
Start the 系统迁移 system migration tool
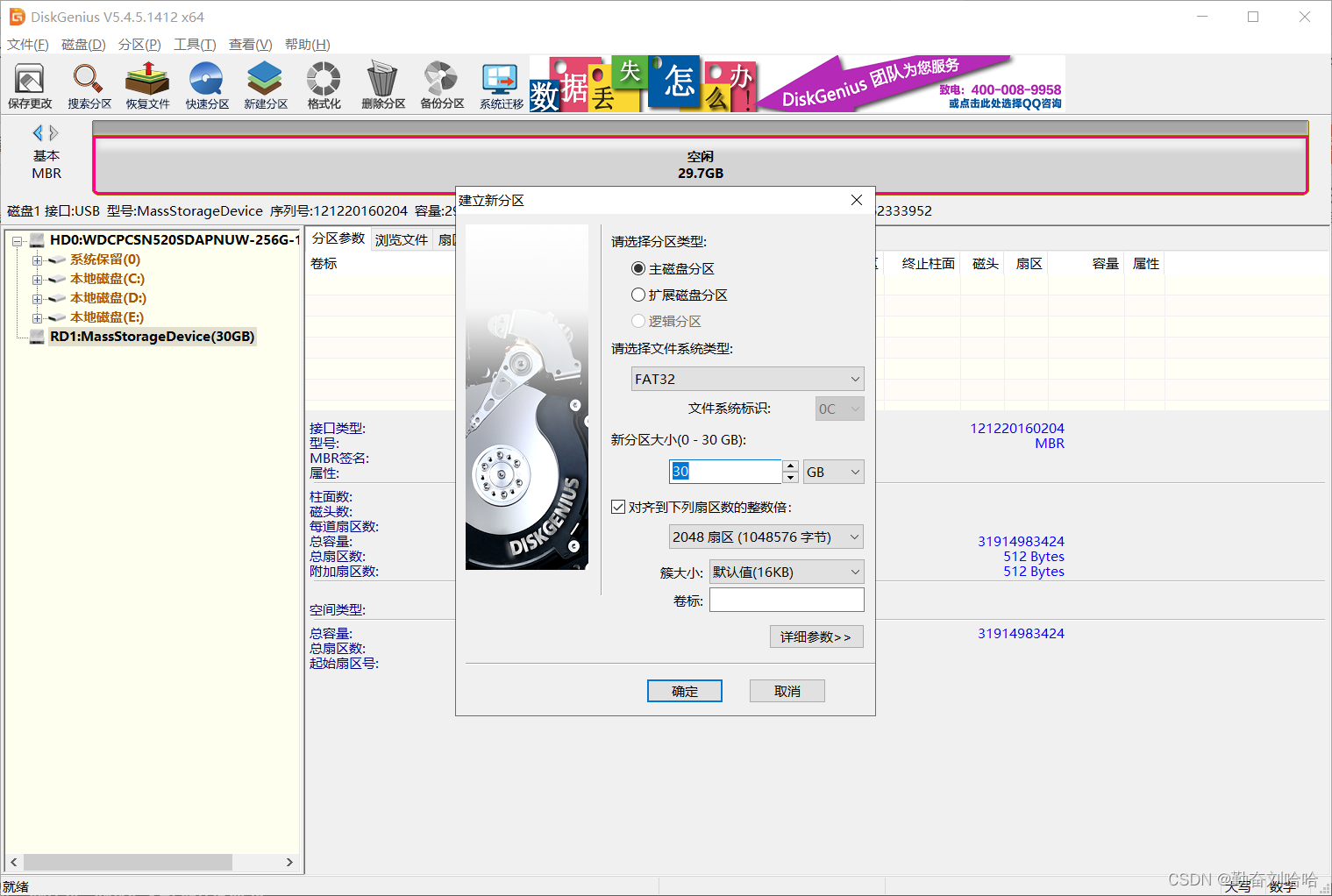pyautogui.click(x=501, y=85)
